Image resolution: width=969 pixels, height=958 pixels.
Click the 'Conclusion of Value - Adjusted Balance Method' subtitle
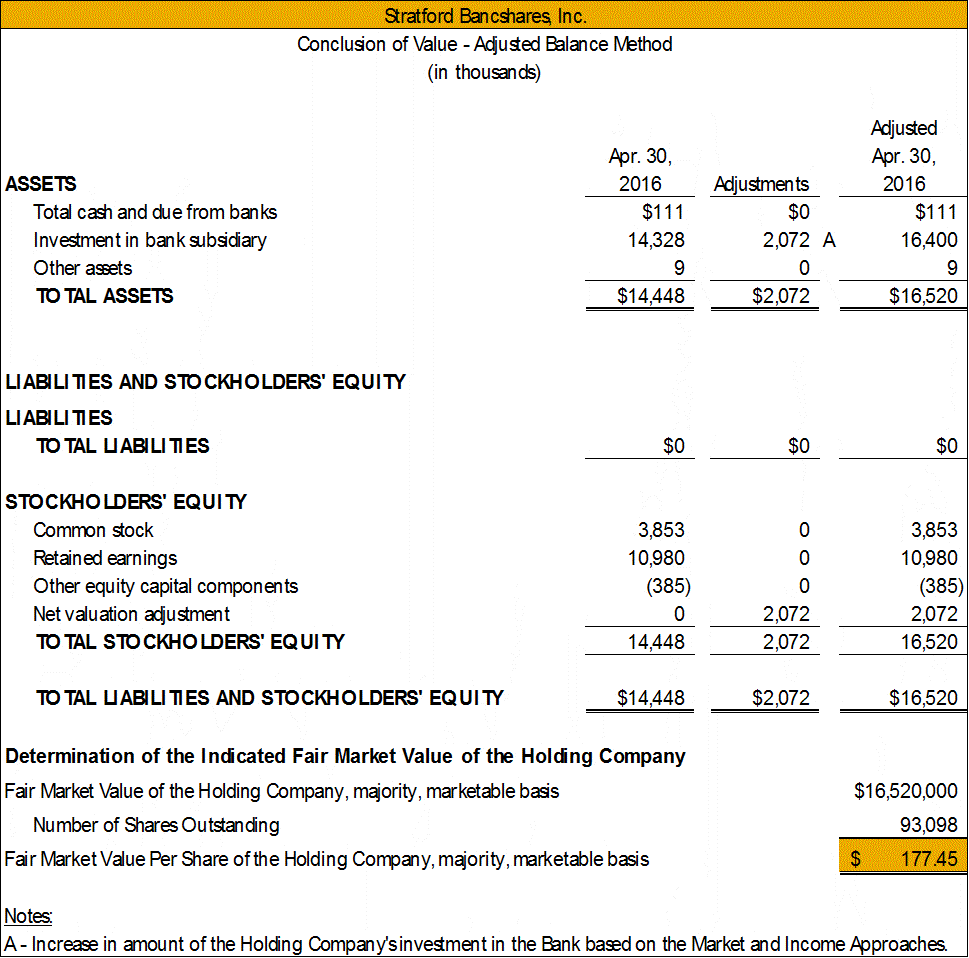[x=484, y=44]
